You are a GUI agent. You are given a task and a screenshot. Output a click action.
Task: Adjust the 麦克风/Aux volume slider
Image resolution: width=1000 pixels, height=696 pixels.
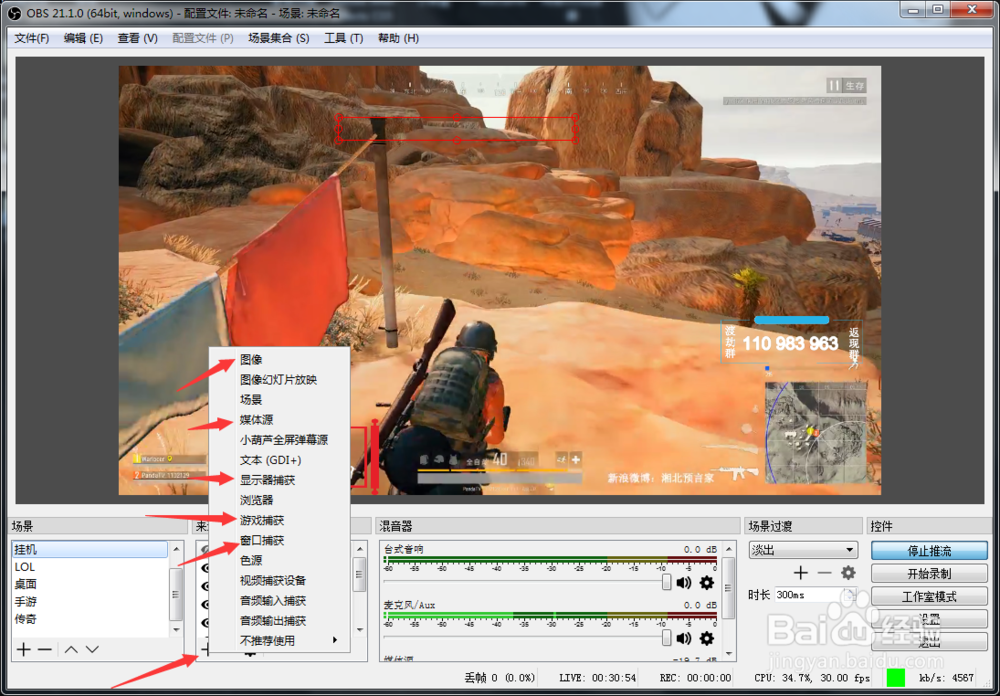coord(666,638)
